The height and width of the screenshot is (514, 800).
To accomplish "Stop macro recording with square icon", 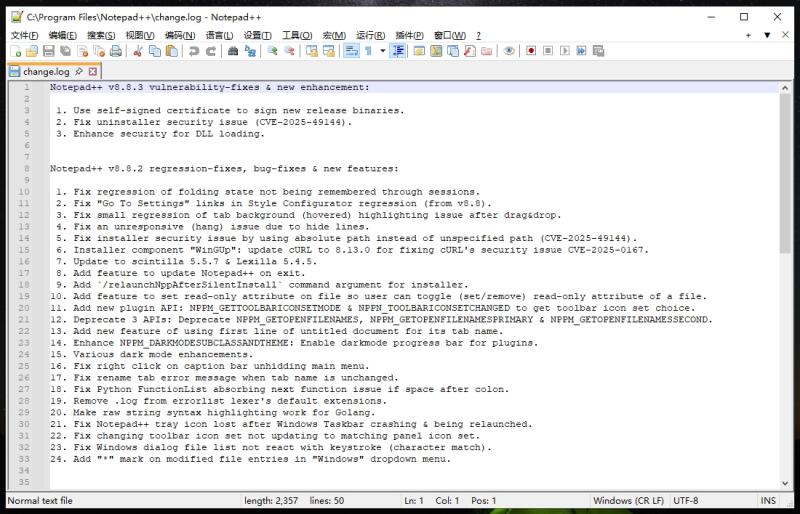I will 548,51.
